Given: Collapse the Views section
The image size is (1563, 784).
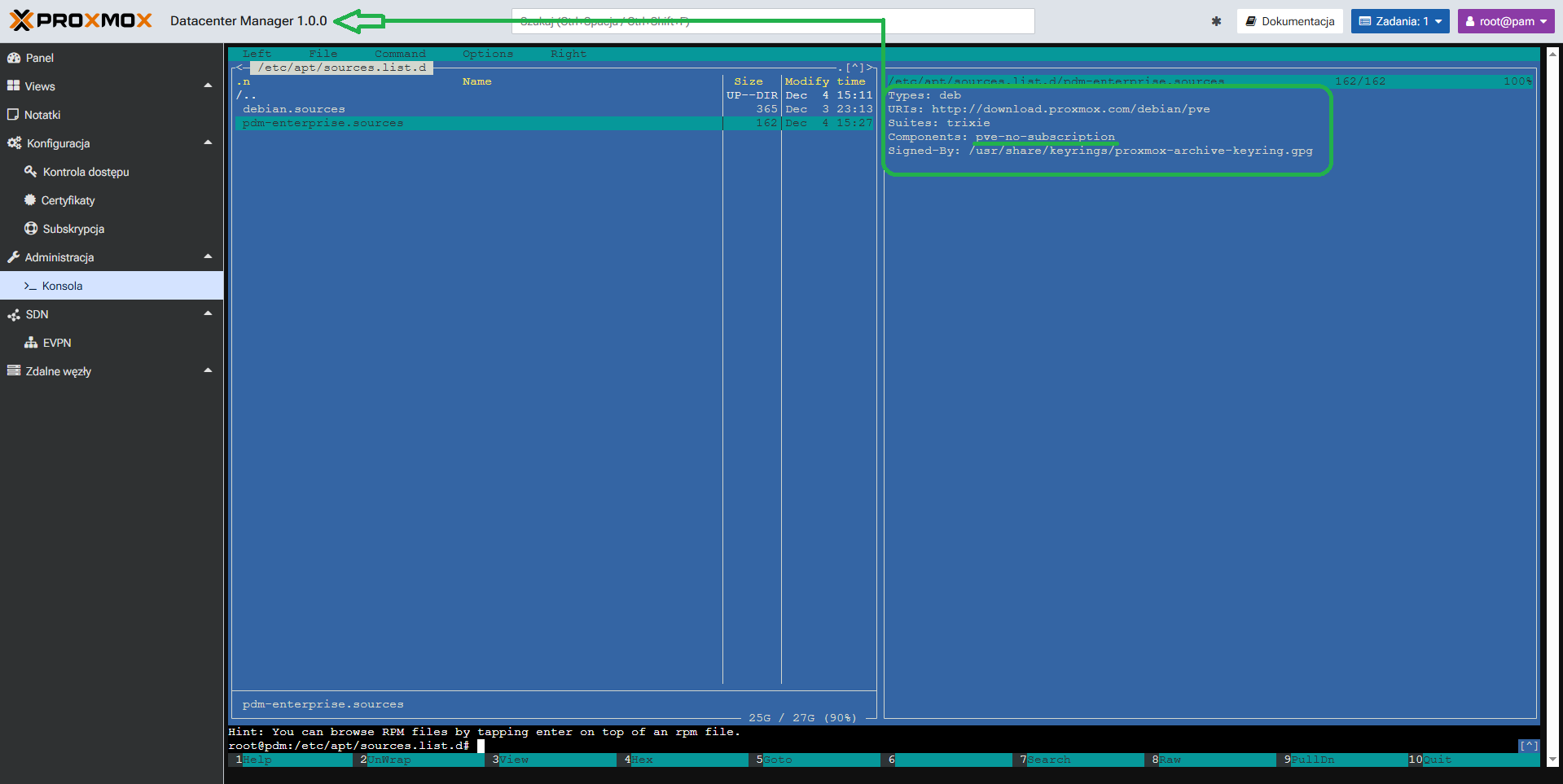Looking at the screenshot, I should click(x=208, y=85).
